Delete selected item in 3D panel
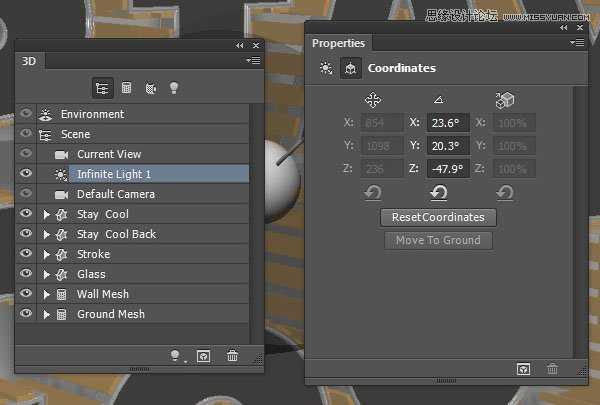Screen dimensions: 600x405 coord(232,356)
